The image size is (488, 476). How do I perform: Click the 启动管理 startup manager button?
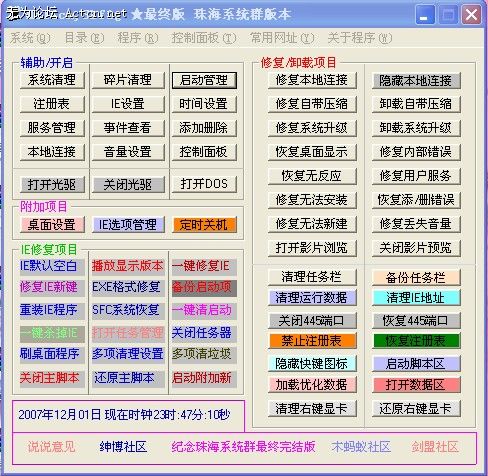click(x=204, y=80)
